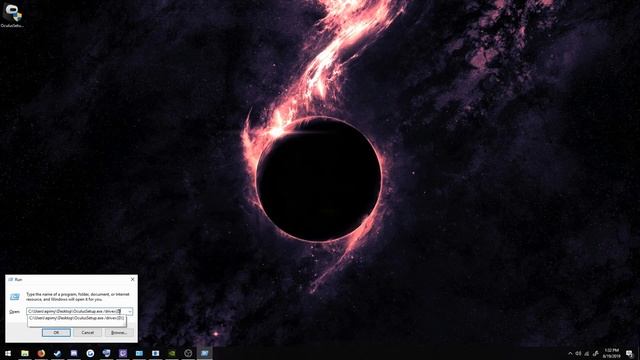640x360 pixels.
Task: Expand the Open field history dropdown
Action: pyautogui.click(x=130, y=311)
